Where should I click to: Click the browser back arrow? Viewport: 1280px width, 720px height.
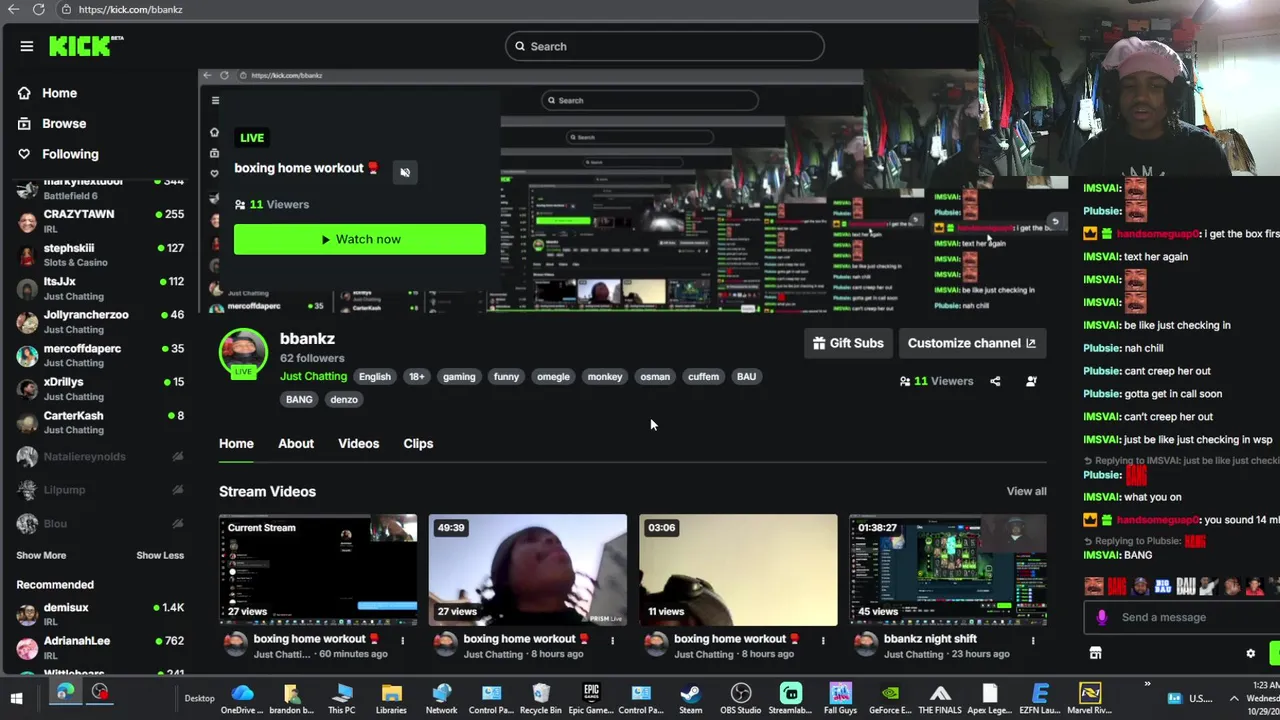(13, 9)
